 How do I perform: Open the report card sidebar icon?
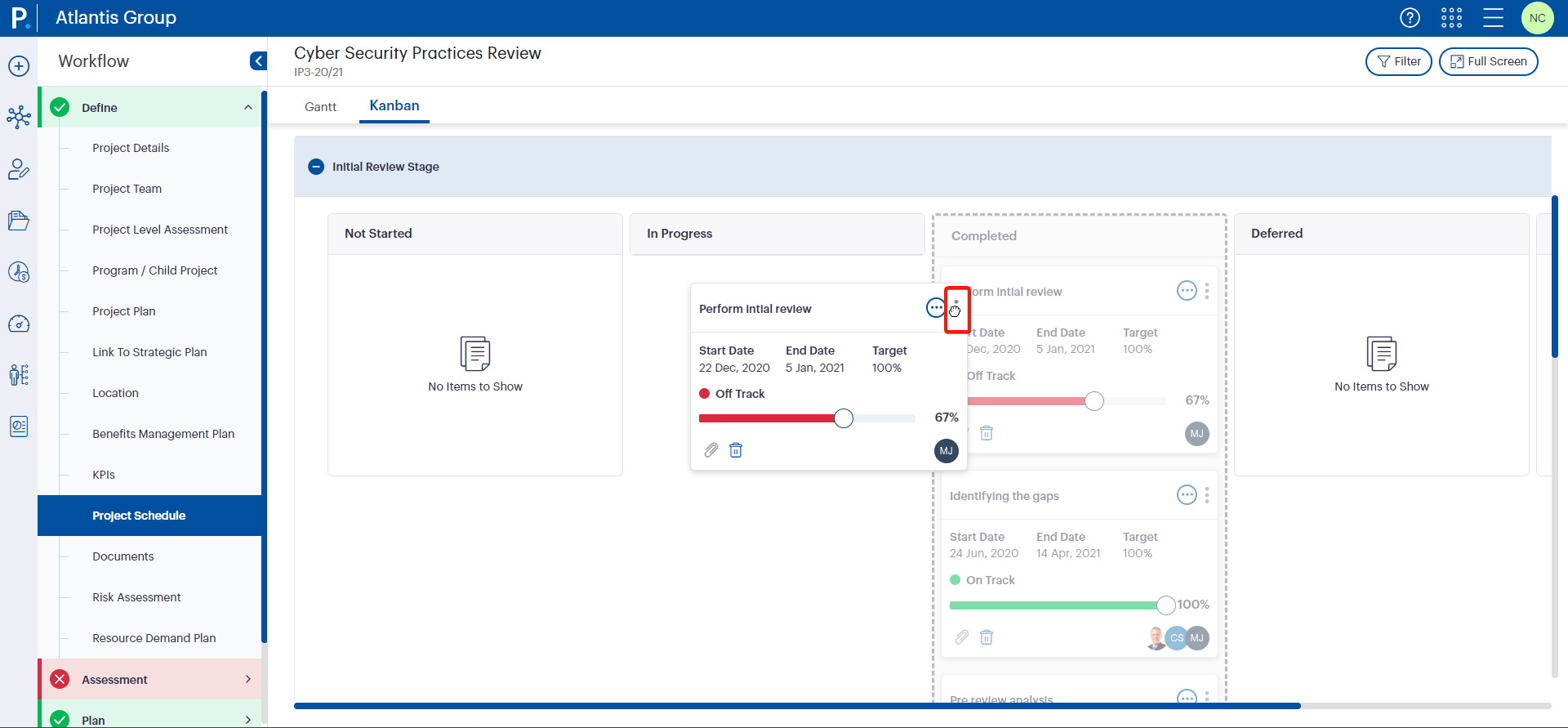(x=19, y=427)
